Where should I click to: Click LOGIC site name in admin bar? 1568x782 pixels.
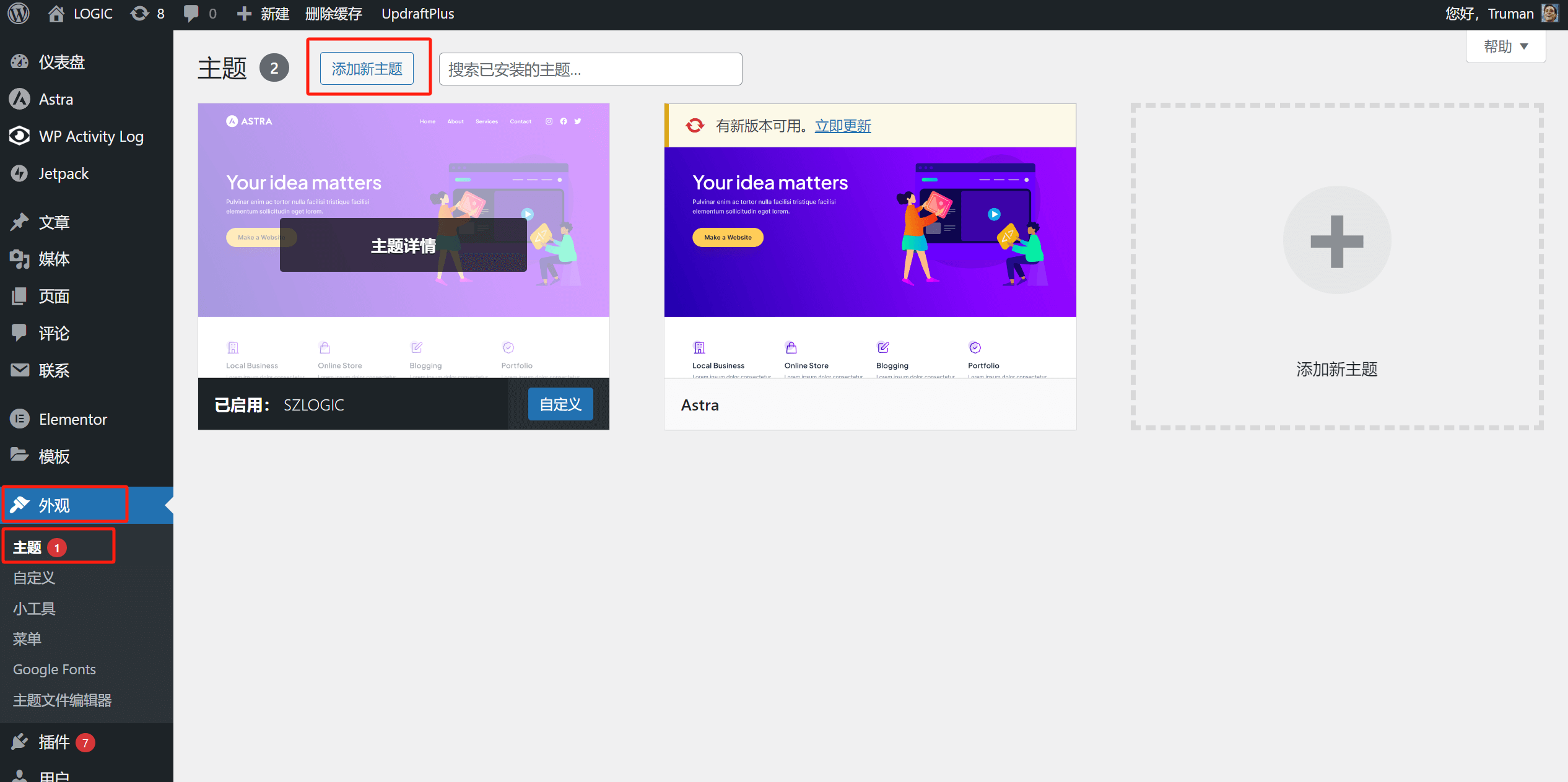pos(94,14)
